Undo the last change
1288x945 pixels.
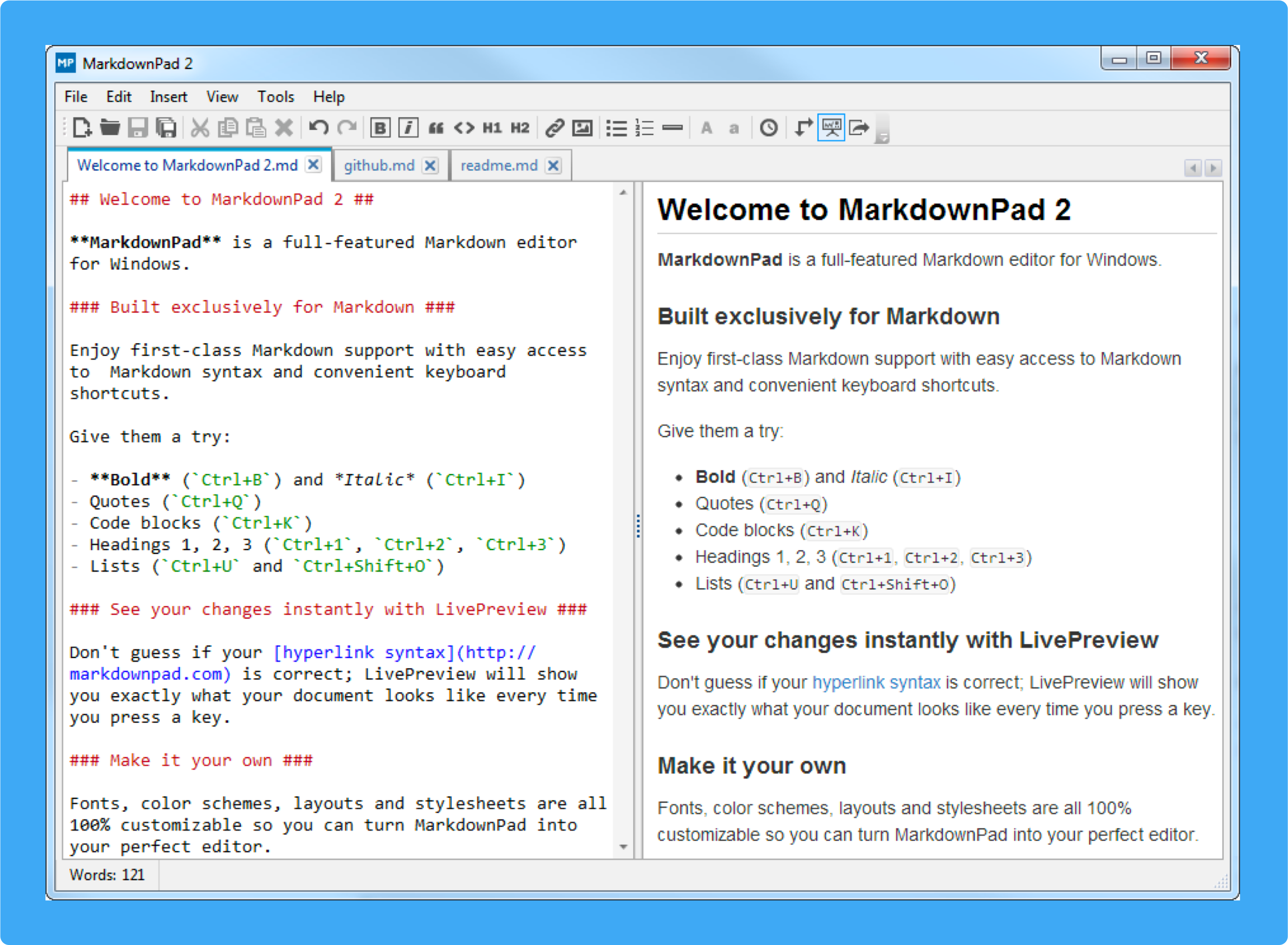318,128
